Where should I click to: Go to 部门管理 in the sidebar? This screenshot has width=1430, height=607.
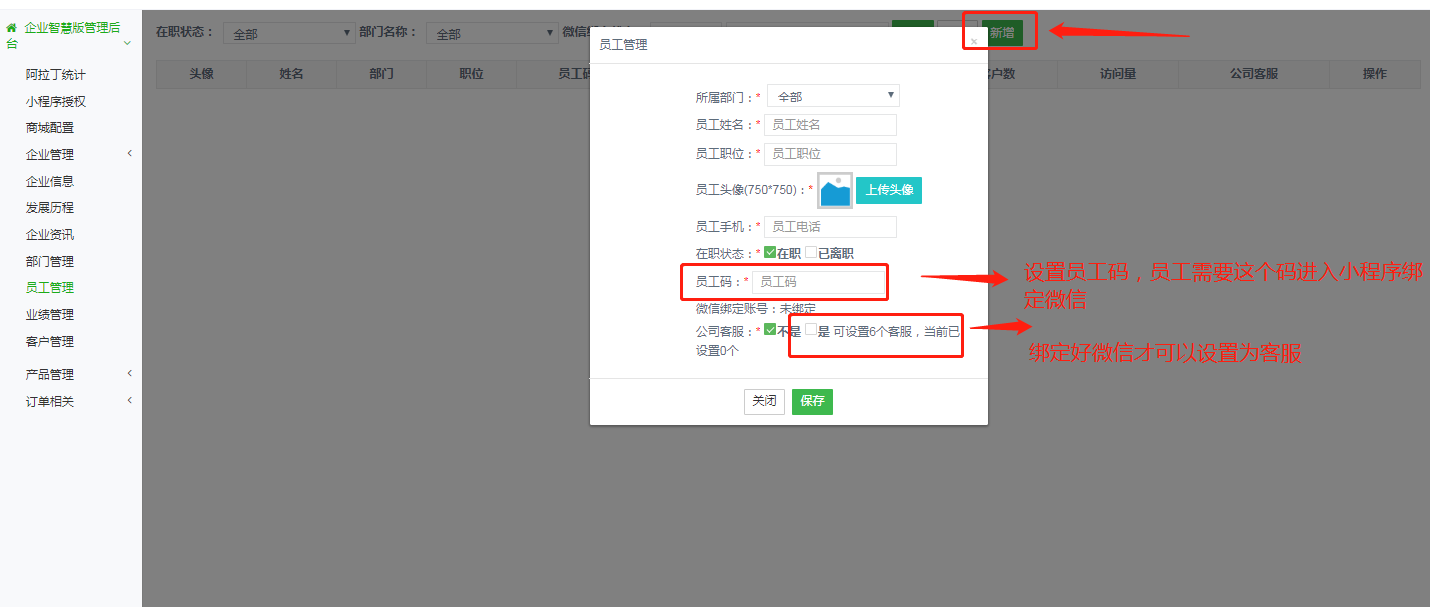50,261
